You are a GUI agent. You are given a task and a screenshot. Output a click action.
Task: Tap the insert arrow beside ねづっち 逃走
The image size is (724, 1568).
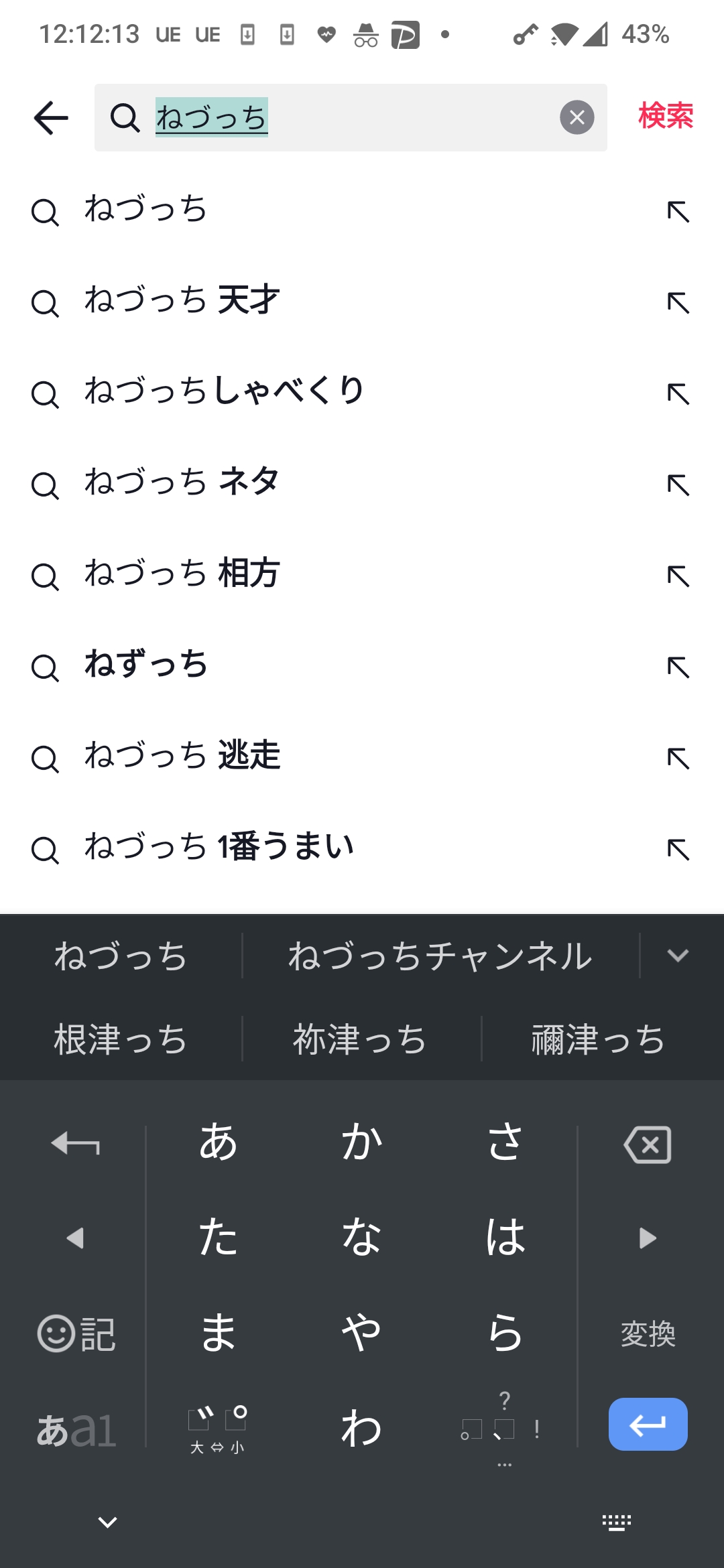pos(678,759)
